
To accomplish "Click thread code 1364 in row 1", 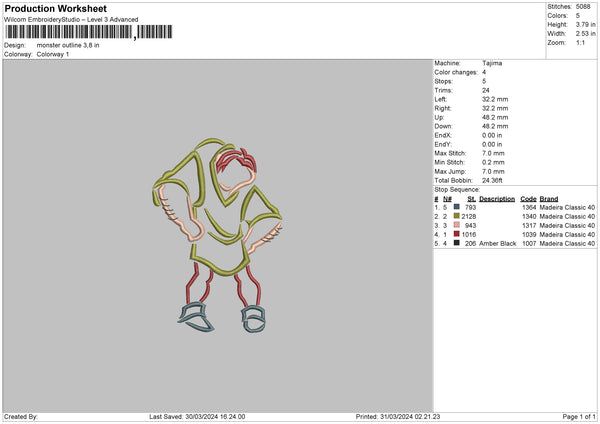I will (529, 207).
